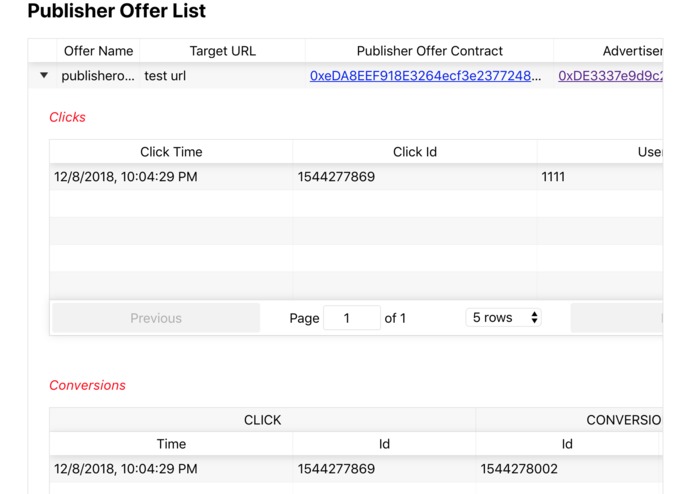
Task: Click Publisher Offer Contract column header
Action: coord(429,51)
